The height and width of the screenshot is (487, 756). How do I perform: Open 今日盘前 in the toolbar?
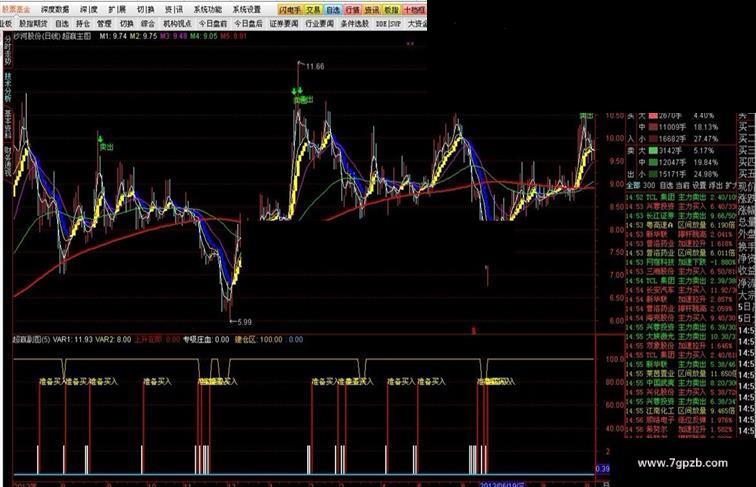pos(213,23)
